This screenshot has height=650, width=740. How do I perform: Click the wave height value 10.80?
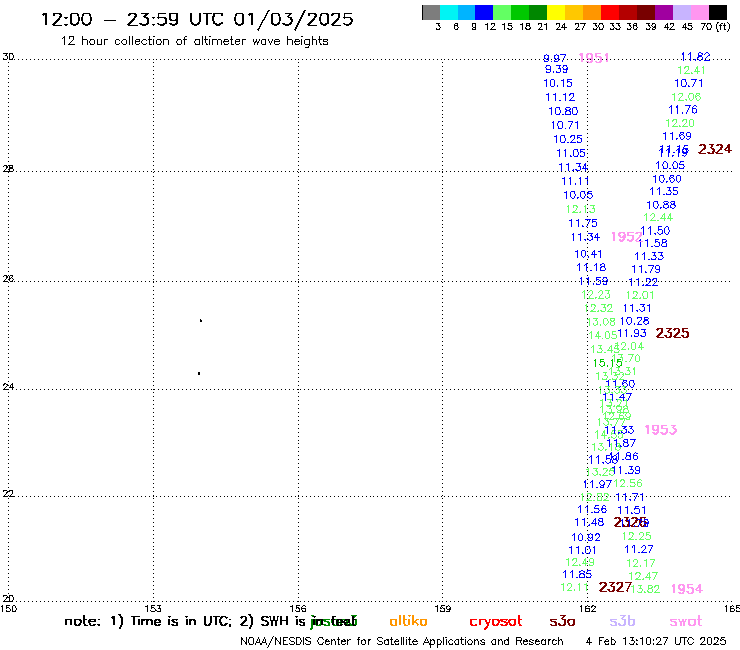tap(563, 111)
